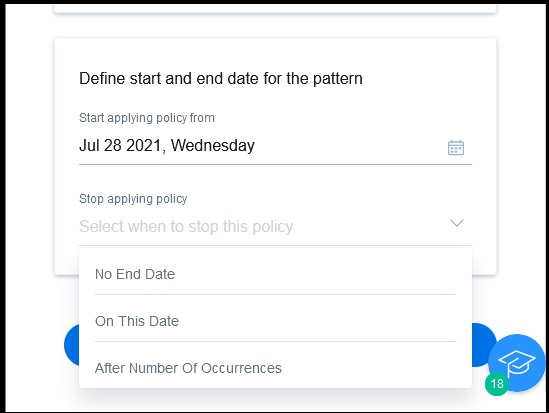Click the Jul 28 2021 start date field
The width and height of the screenshot is (549, 413).
click(275, 146)
